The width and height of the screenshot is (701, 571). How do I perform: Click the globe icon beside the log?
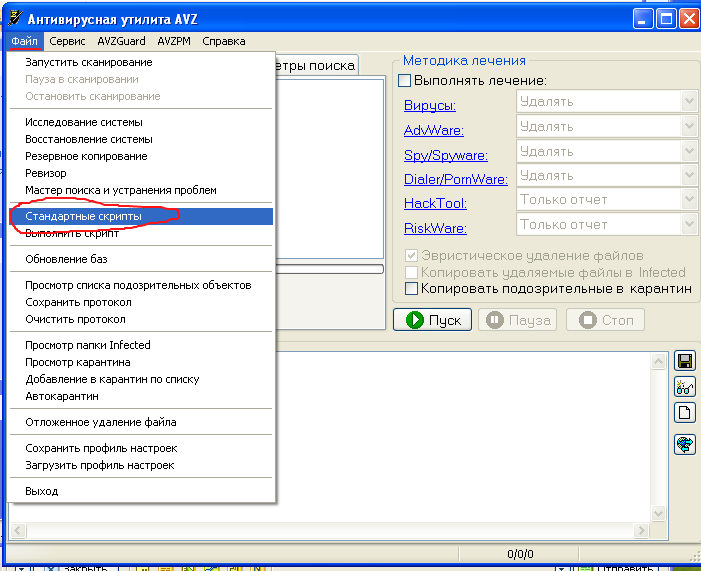click(x=685, y=445)
